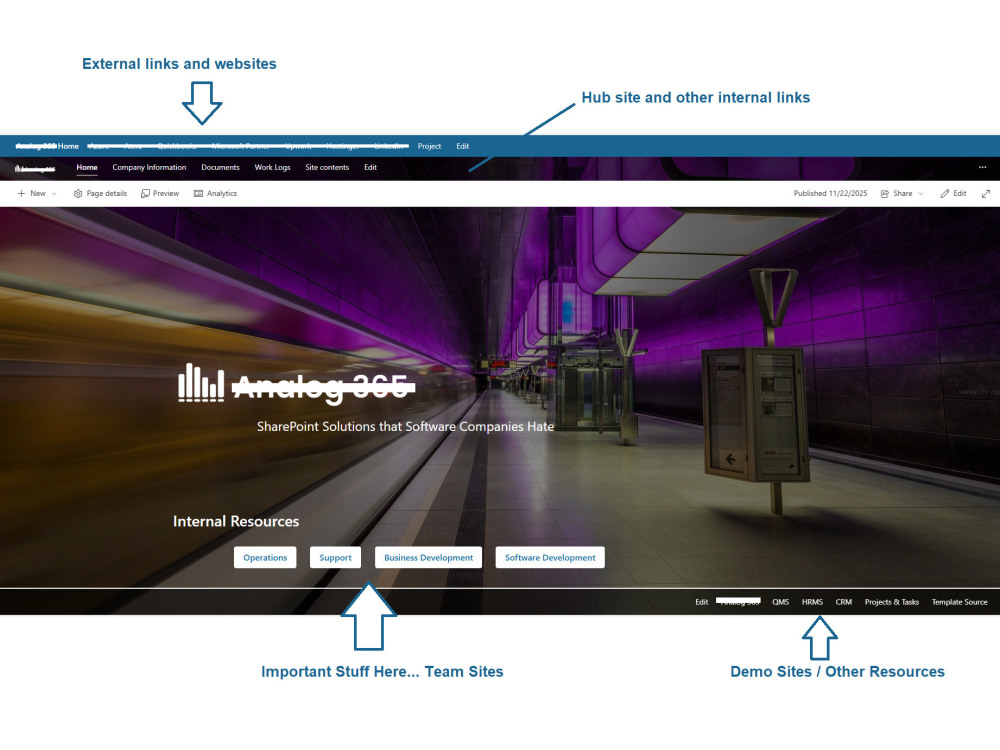The image size is (1000, 750).
Task: Click the Business Development button
Action: [x=429, y=557]
